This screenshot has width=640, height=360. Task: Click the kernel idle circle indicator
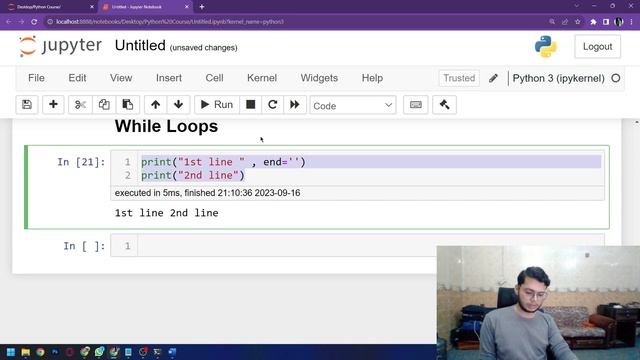[x=616, y=78]
